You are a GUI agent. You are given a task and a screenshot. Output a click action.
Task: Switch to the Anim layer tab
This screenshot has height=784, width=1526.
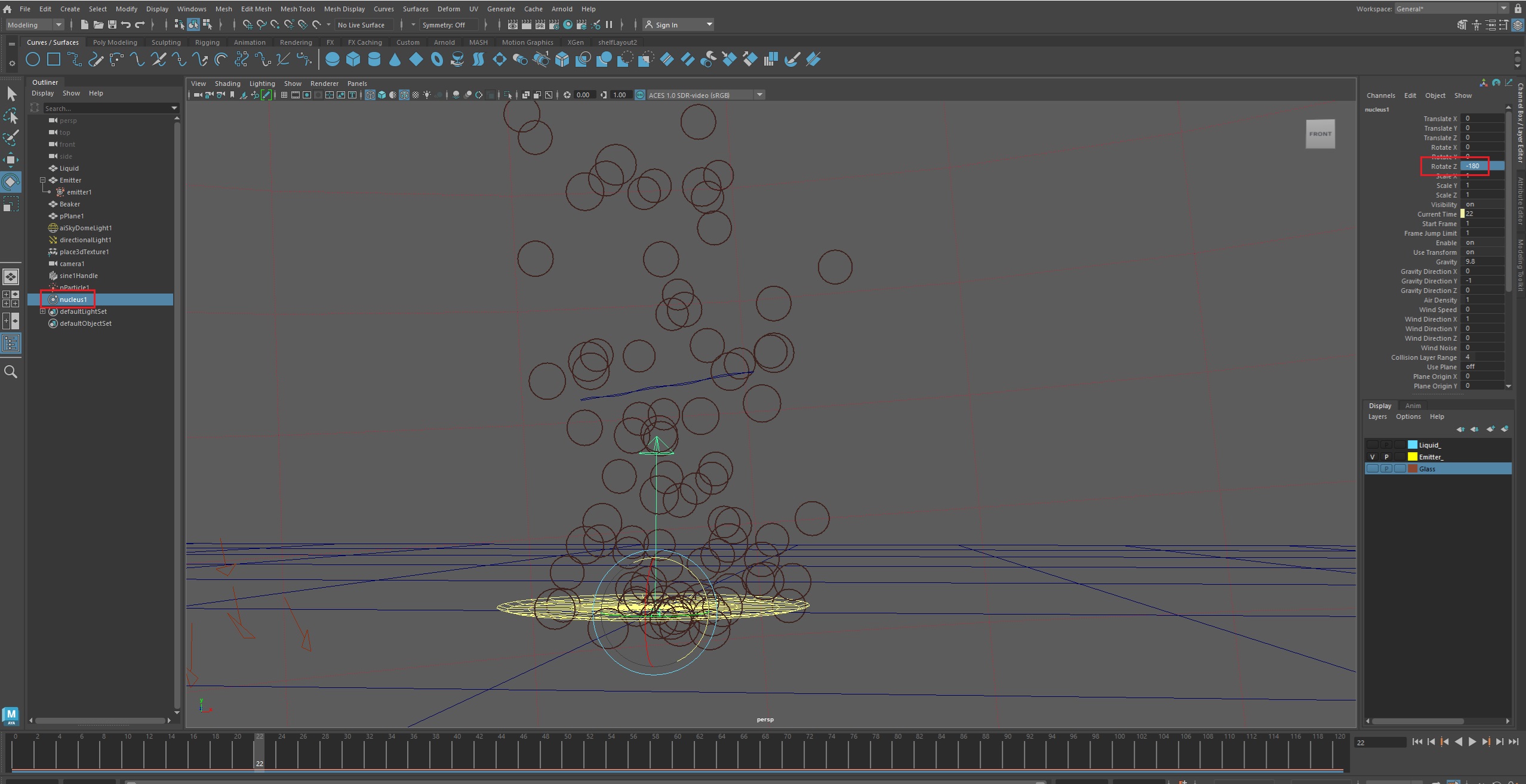1413,405
